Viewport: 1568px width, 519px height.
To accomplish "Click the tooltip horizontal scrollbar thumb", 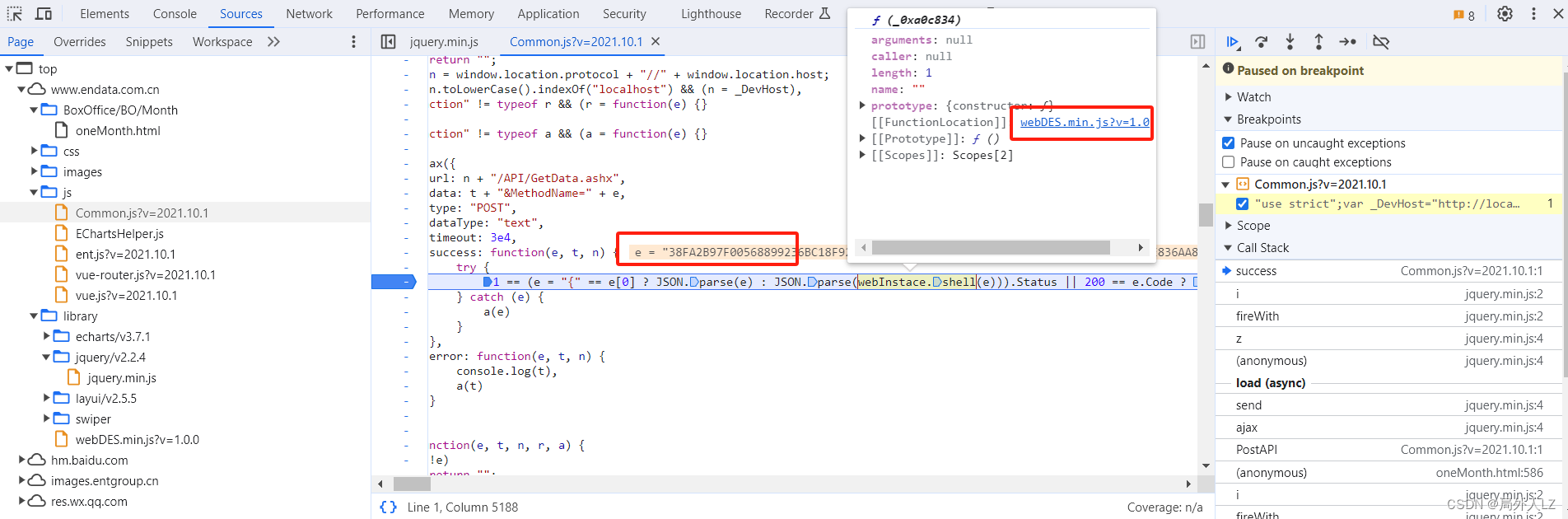I will [991, 248].
